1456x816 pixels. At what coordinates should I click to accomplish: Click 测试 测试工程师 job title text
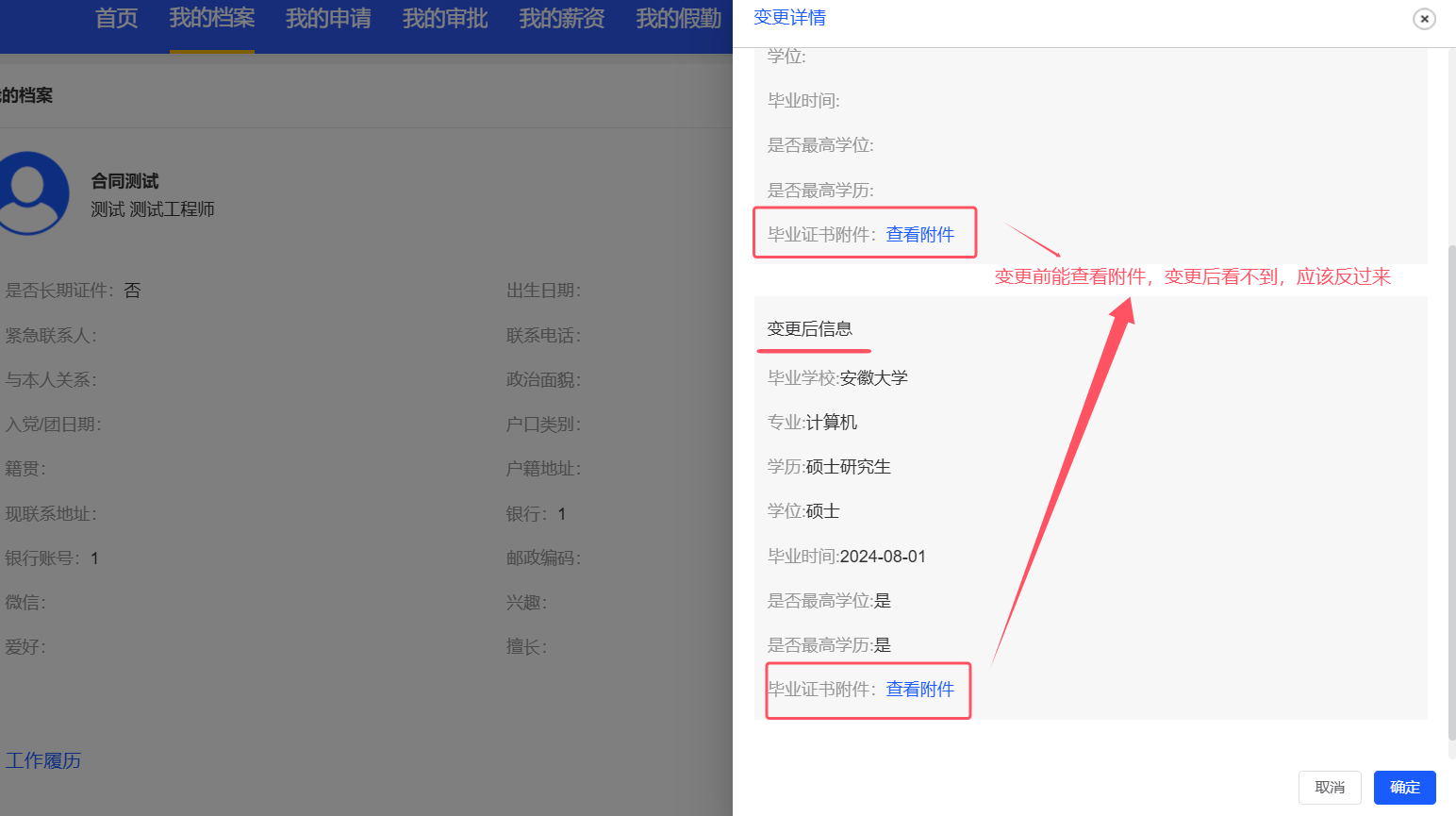click(153, 209)
